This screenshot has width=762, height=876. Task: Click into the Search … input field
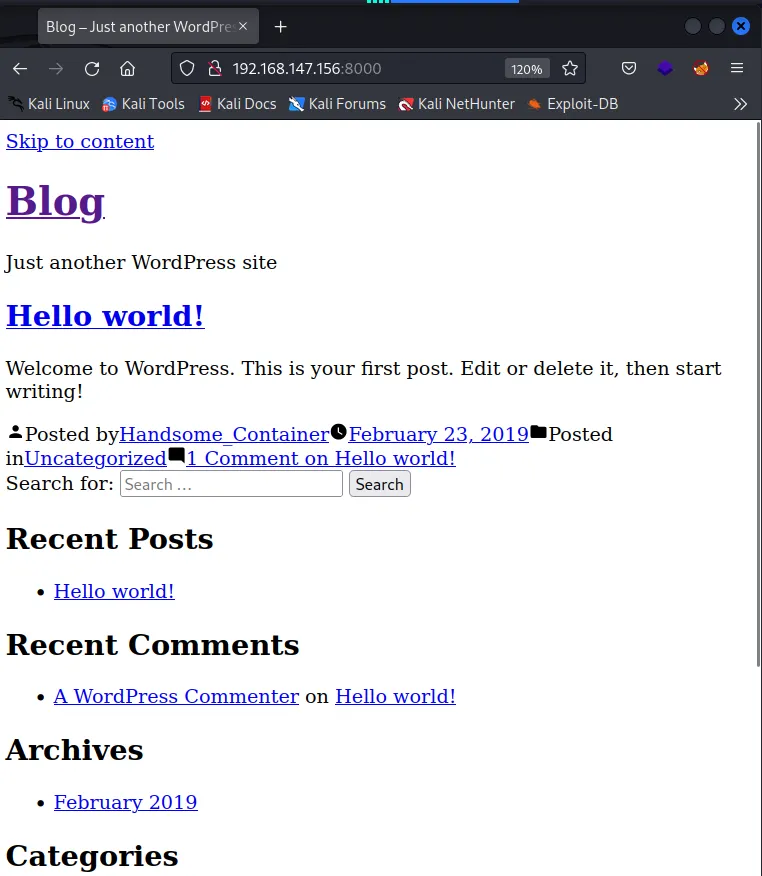231,484
